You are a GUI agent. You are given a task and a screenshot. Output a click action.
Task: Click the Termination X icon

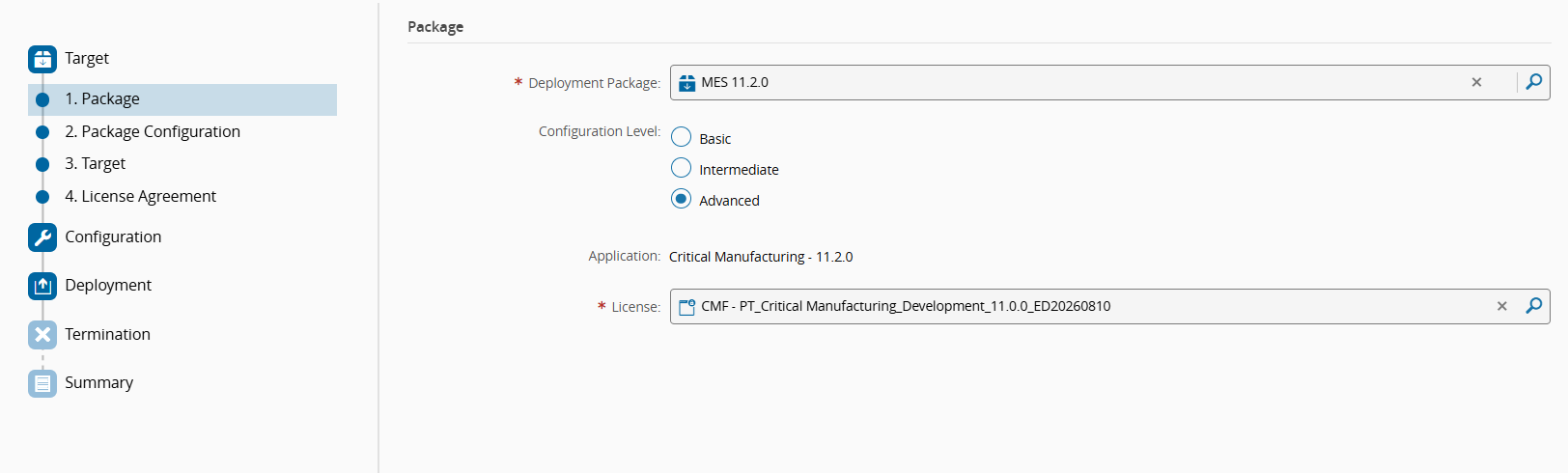42,335
